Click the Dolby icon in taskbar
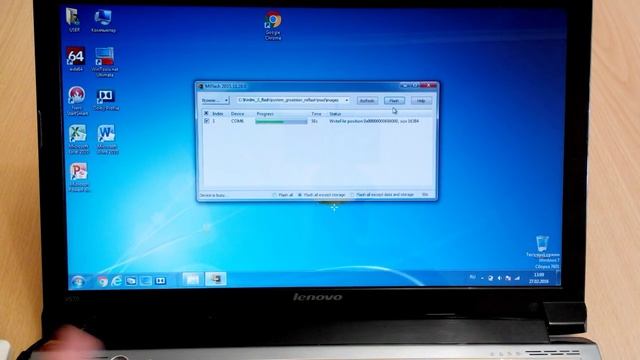The image size is (640, 360). pos(160,280)
